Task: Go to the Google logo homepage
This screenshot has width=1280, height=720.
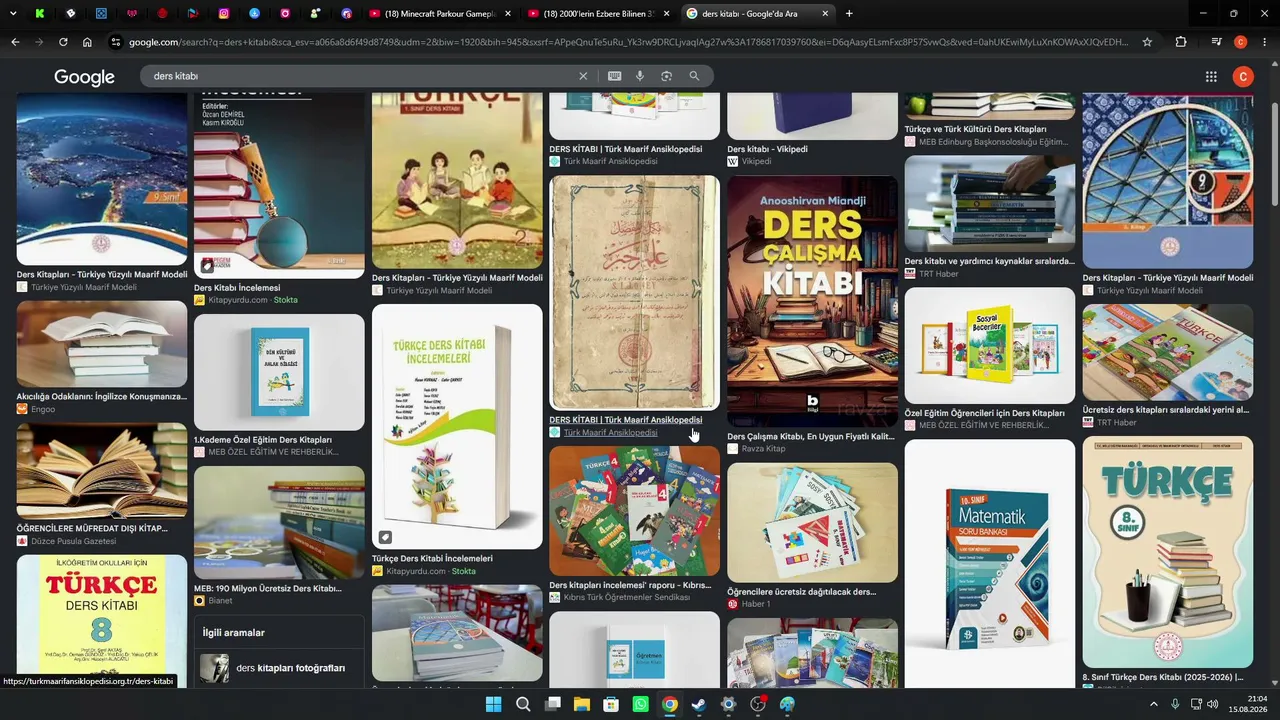Action: pos(84,77)
